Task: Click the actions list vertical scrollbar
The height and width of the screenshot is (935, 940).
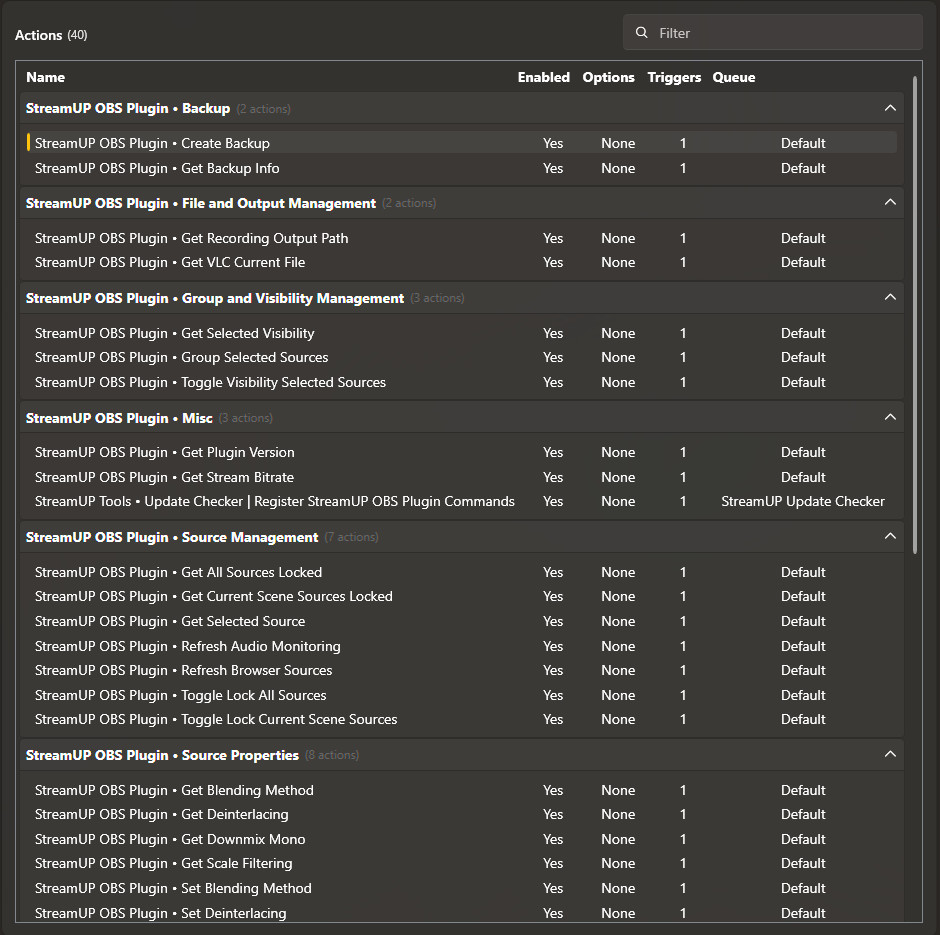Action: pyautogui.click(x=915, y=315)
